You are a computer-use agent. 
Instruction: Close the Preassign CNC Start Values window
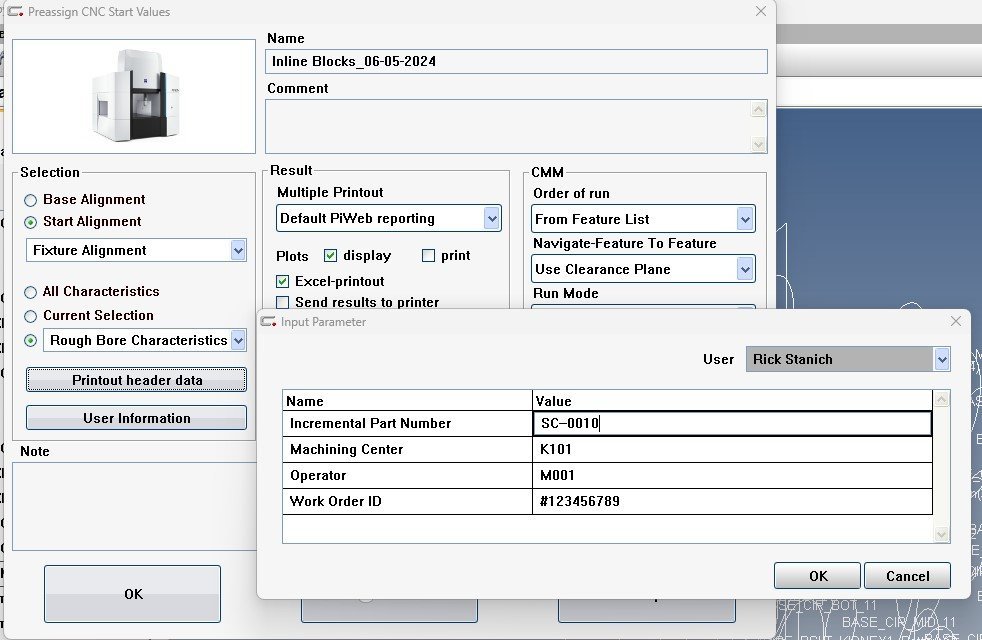[x=761, y=11]
